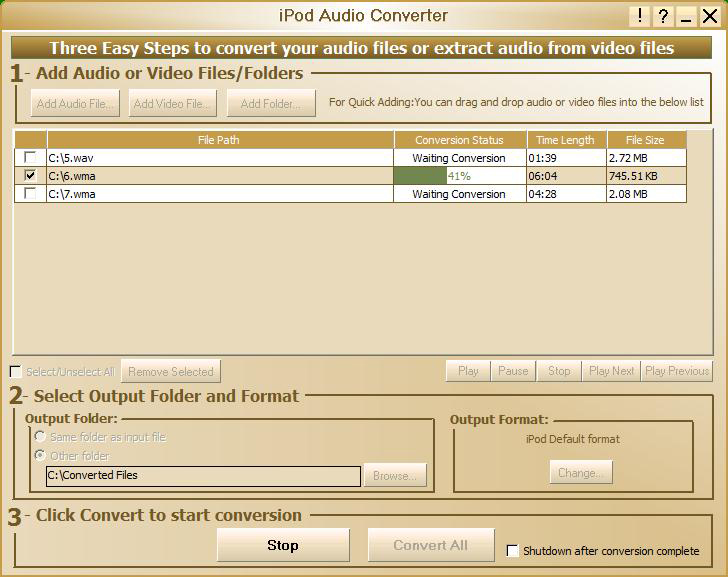Click Play Next button
Screen dimensions: 728x577
[611, 371]
